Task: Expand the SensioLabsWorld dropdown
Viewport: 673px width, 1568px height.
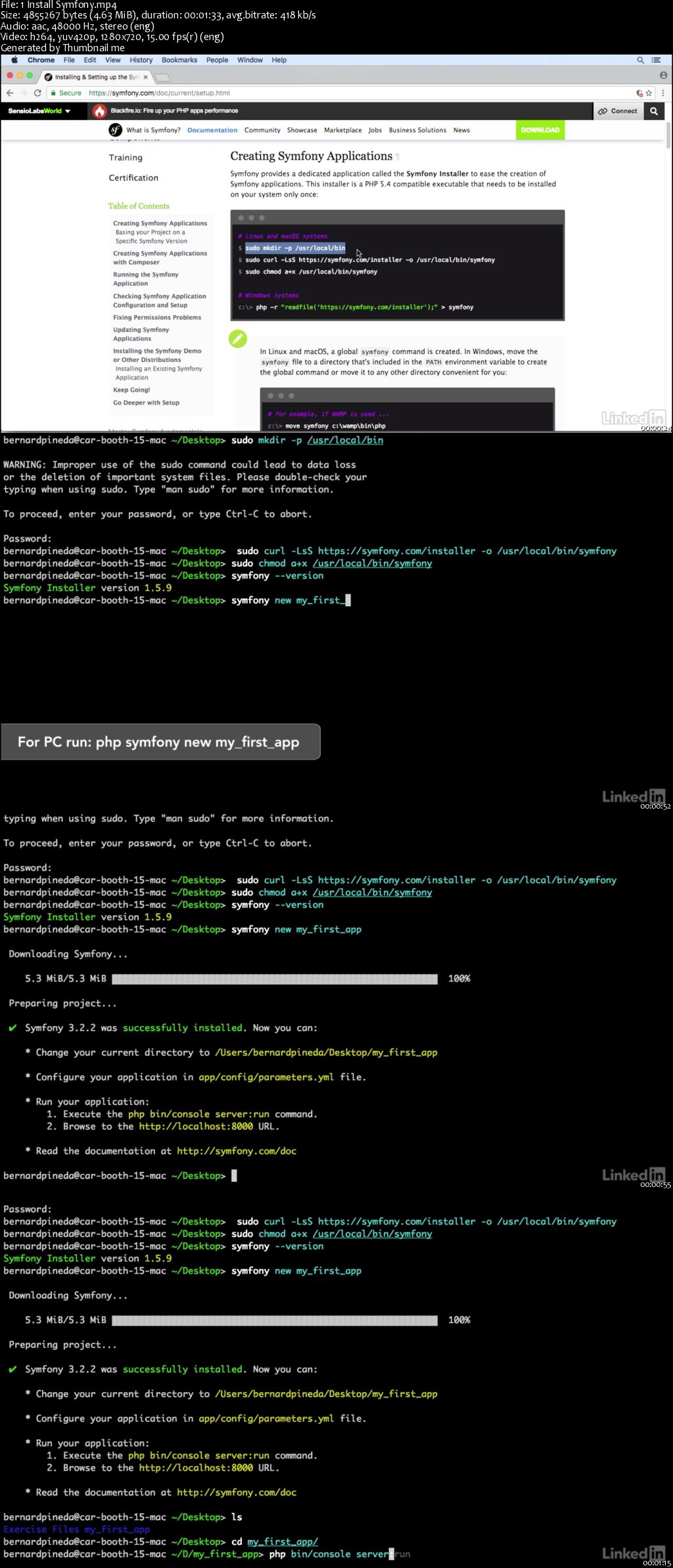Action: click(39, 111)
